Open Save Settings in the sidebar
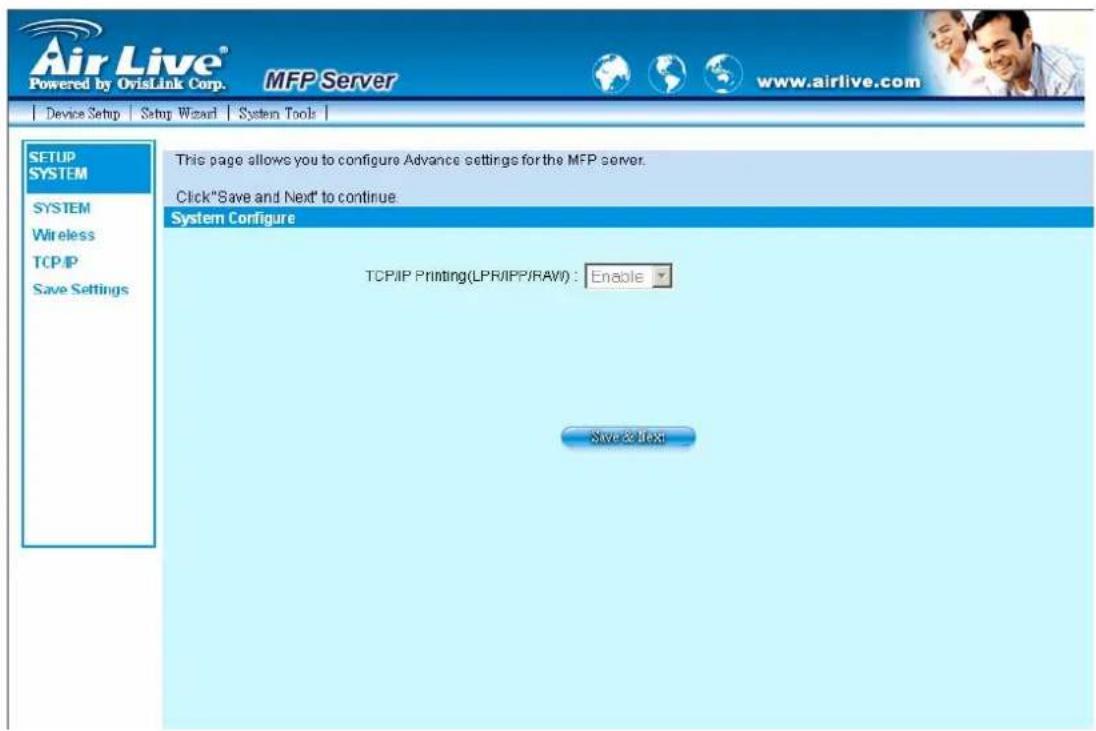 point(80,289)
